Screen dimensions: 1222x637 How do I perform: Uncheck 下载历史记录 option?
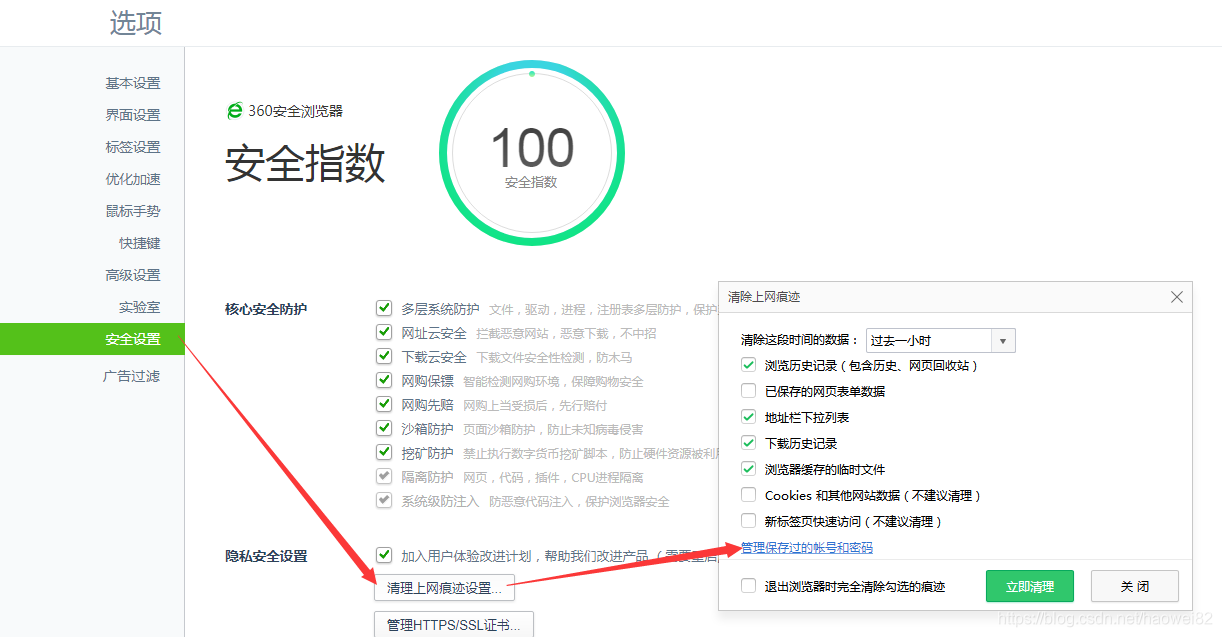point(748,443)
